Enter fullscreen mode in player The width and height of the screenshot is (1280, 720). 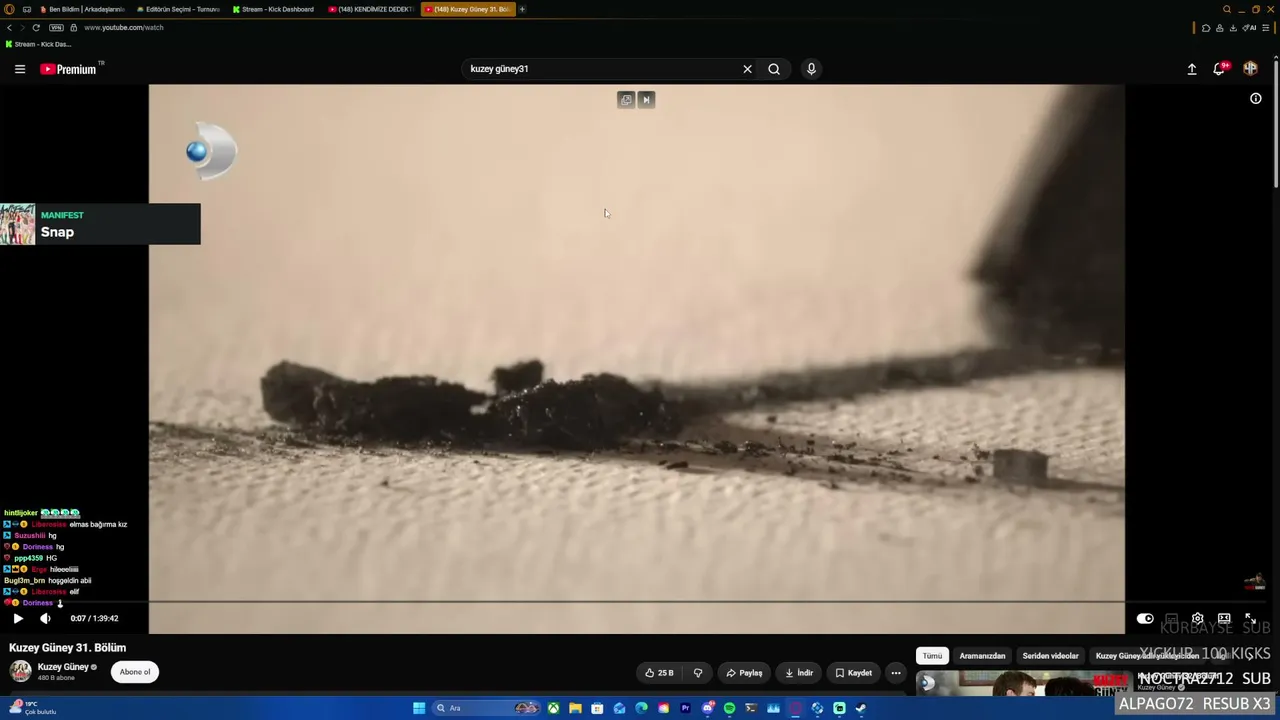1250,619
